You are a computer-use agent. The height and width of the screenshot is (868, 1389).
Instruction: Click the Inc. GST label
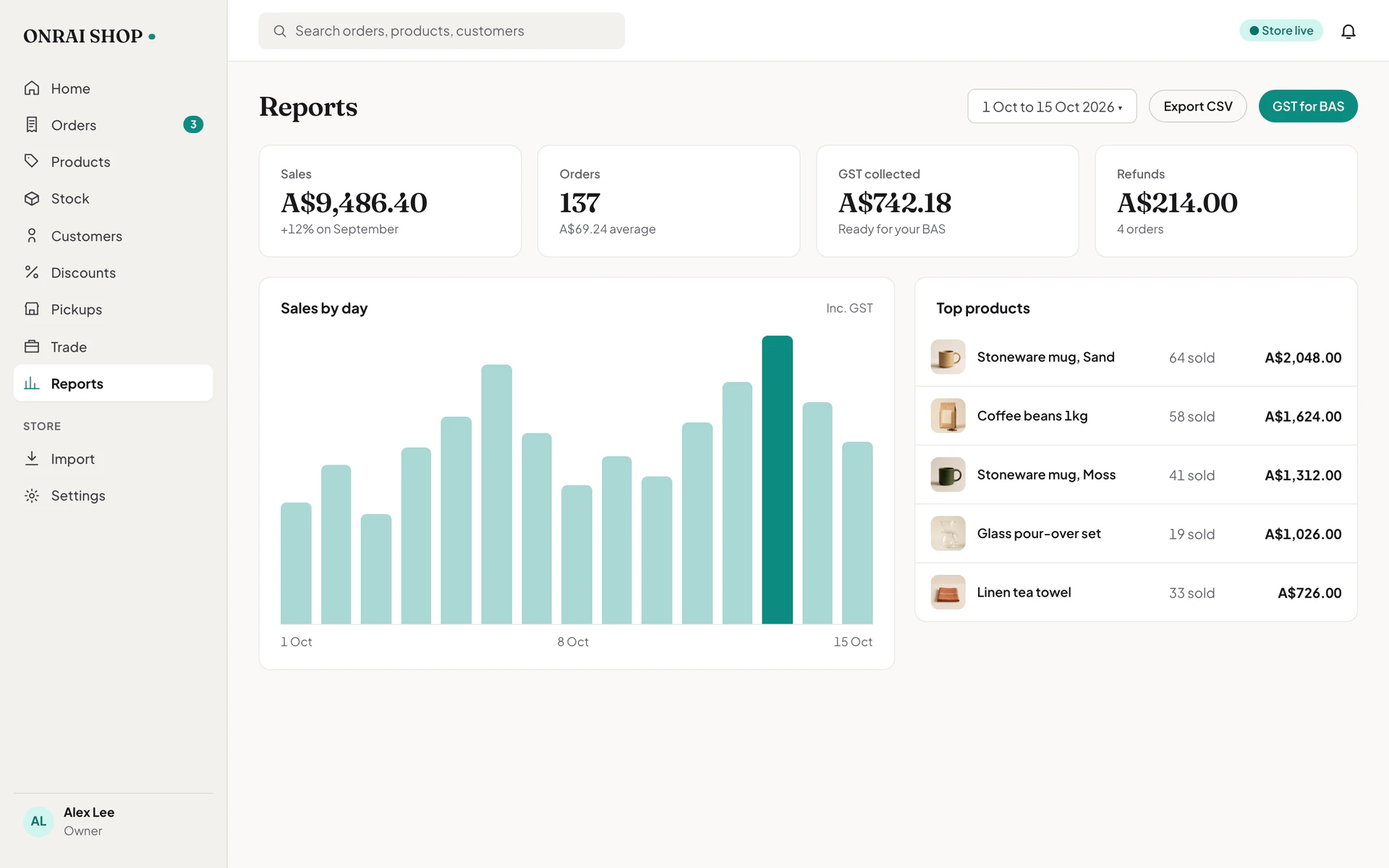point(849,308)
